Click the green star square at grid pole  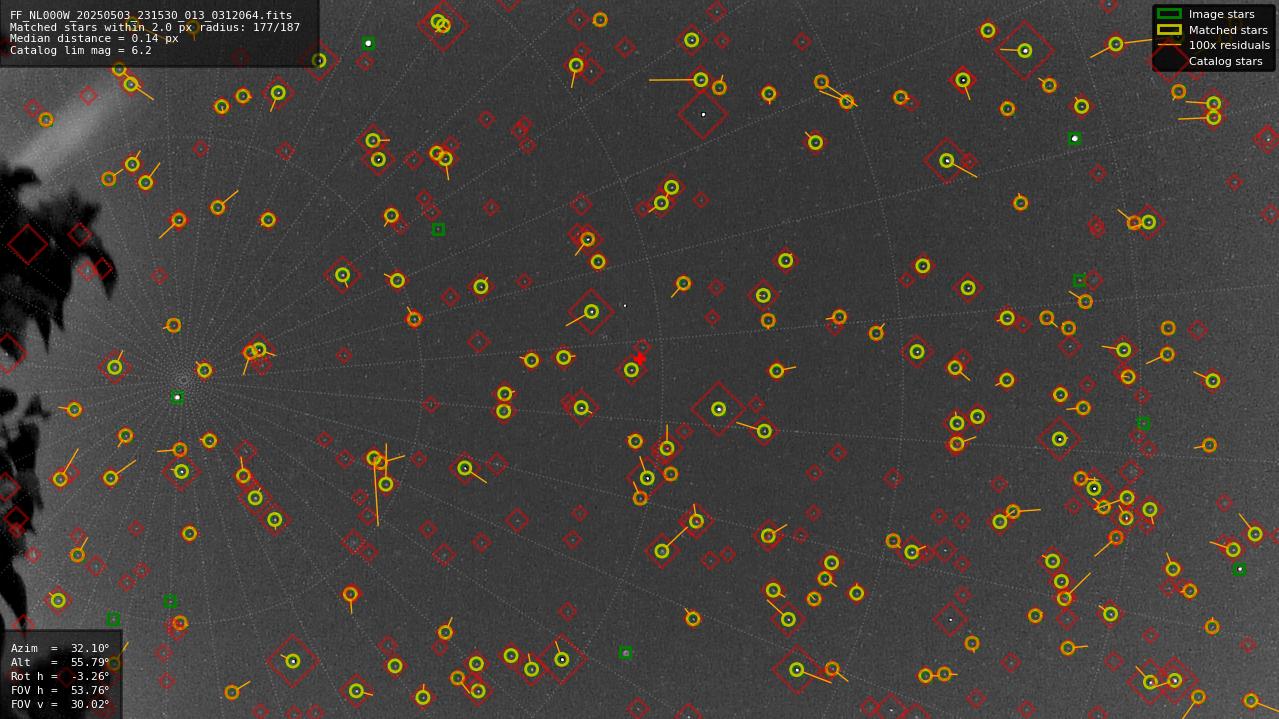click(177, 397)
